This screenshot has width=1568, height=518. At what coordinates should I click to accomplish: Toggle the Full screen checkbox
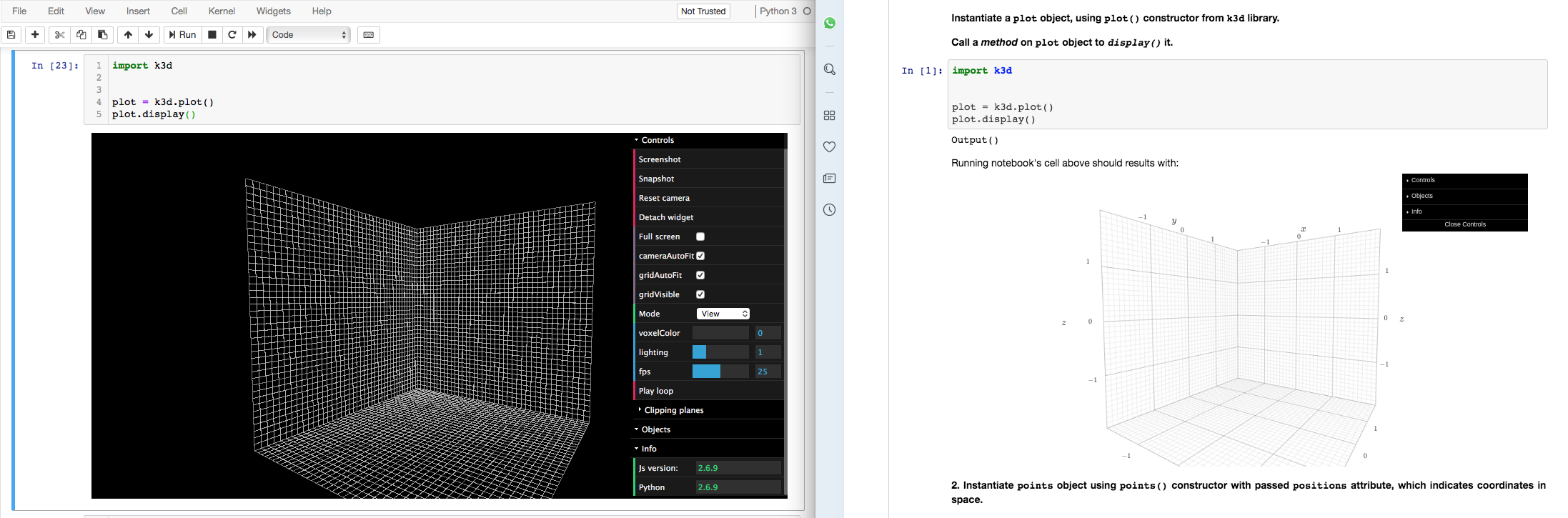700,236
